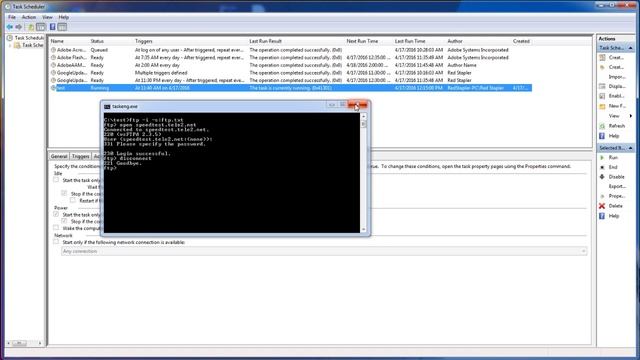
Task: Click the Export action
Action: 616,187
